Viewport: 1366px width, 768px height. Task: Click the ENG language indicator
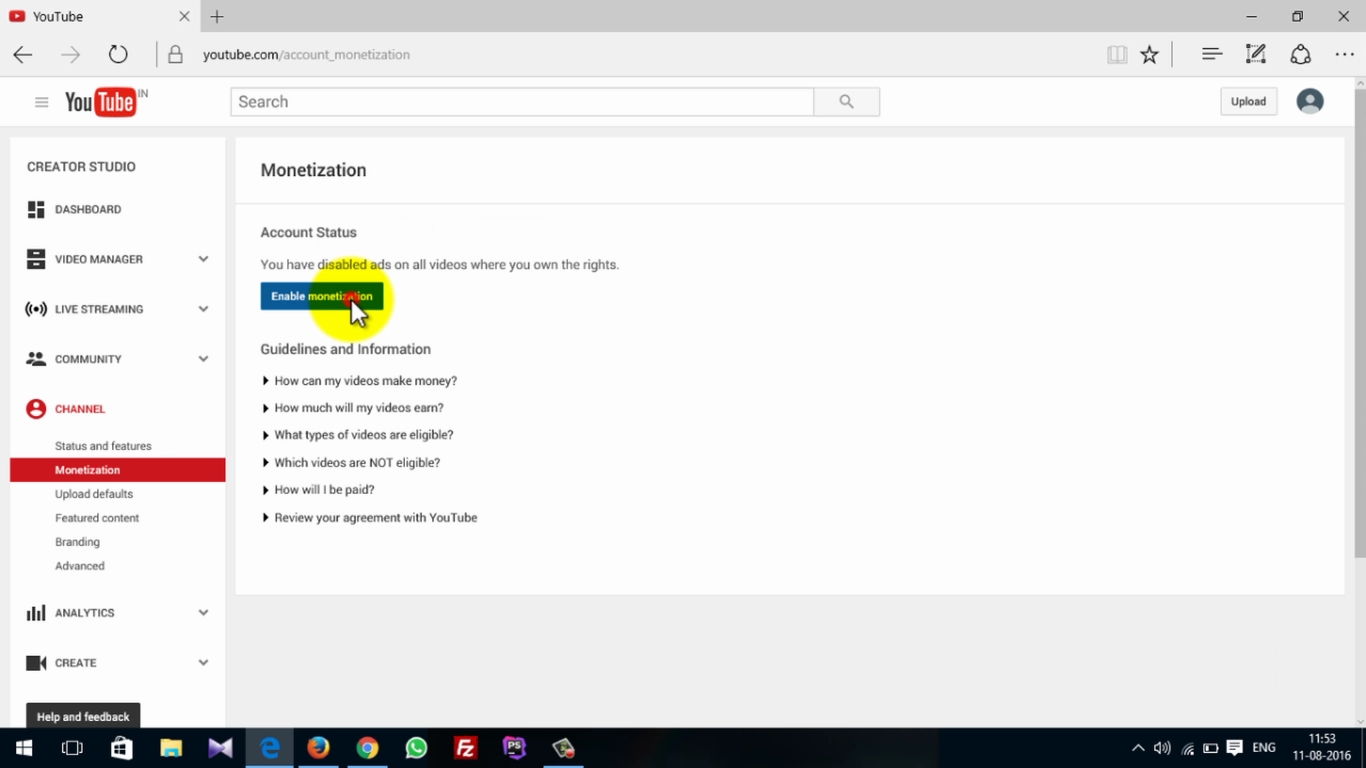tap(1264, 748)
